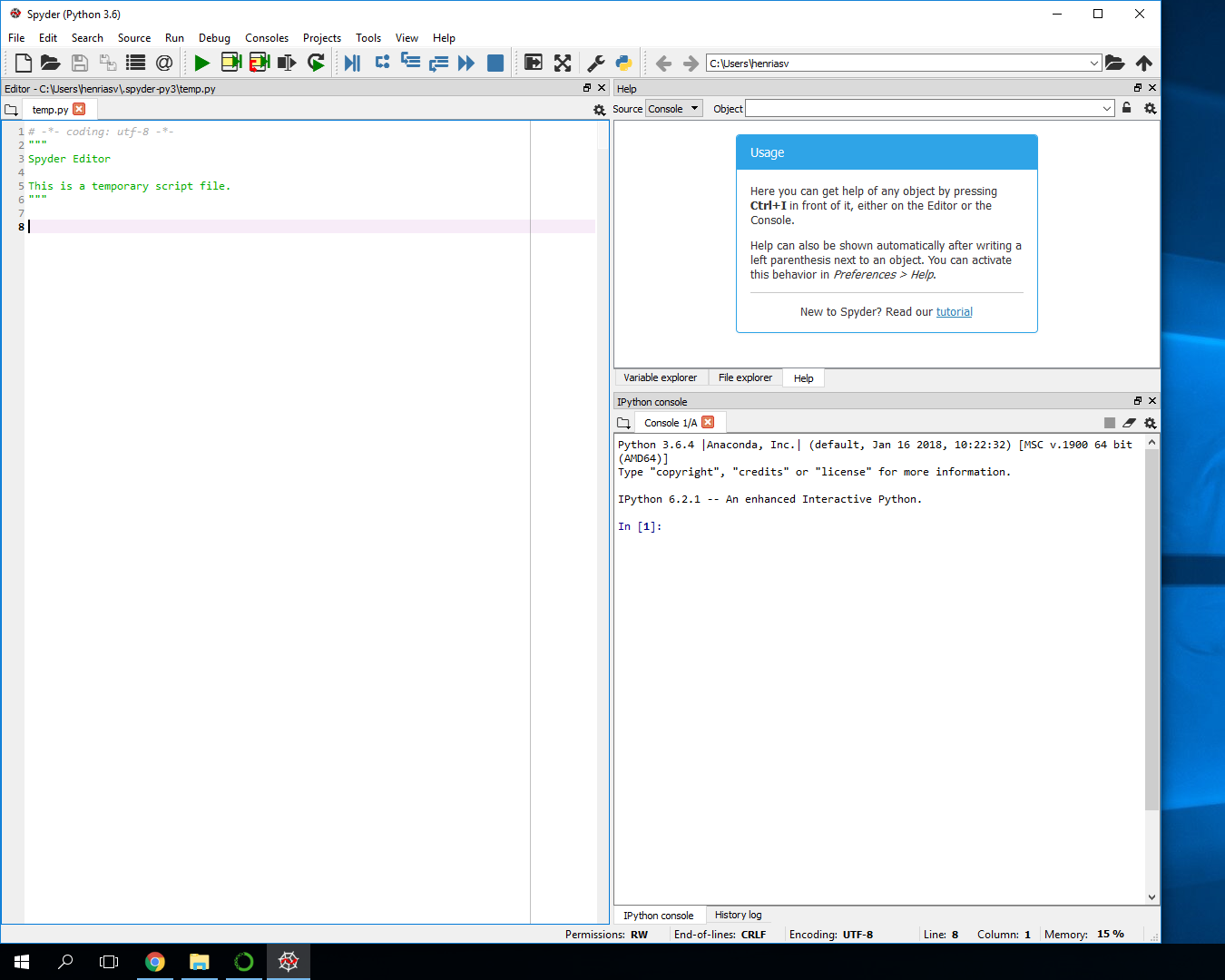Undock the Editor pane
The image size is (1225, 980).
click(x=587, y=88)
